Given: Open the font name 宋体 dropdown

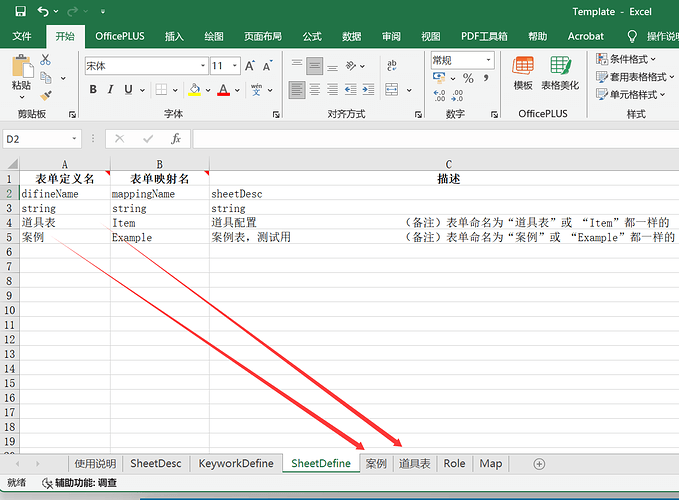Looking at the screenshot, I should pyautogui.click(x=203, y=66).
